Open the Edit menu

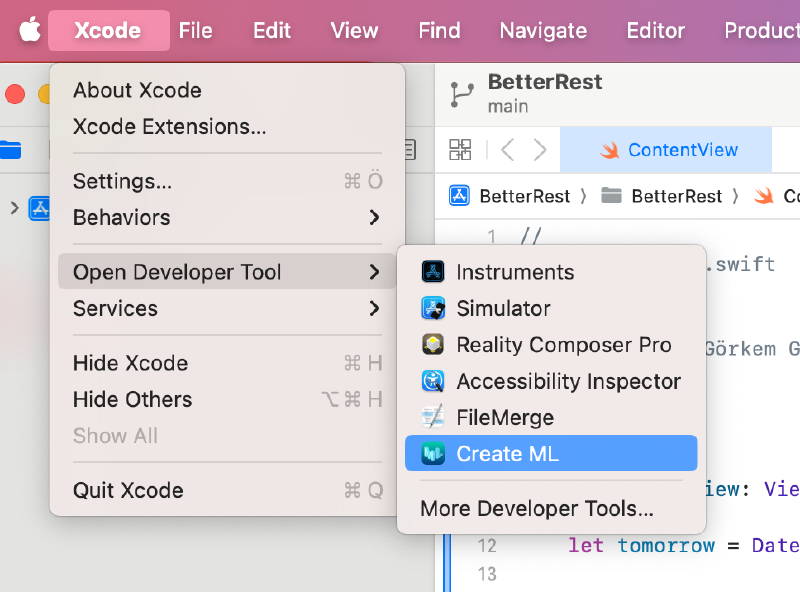pos(272,31)
